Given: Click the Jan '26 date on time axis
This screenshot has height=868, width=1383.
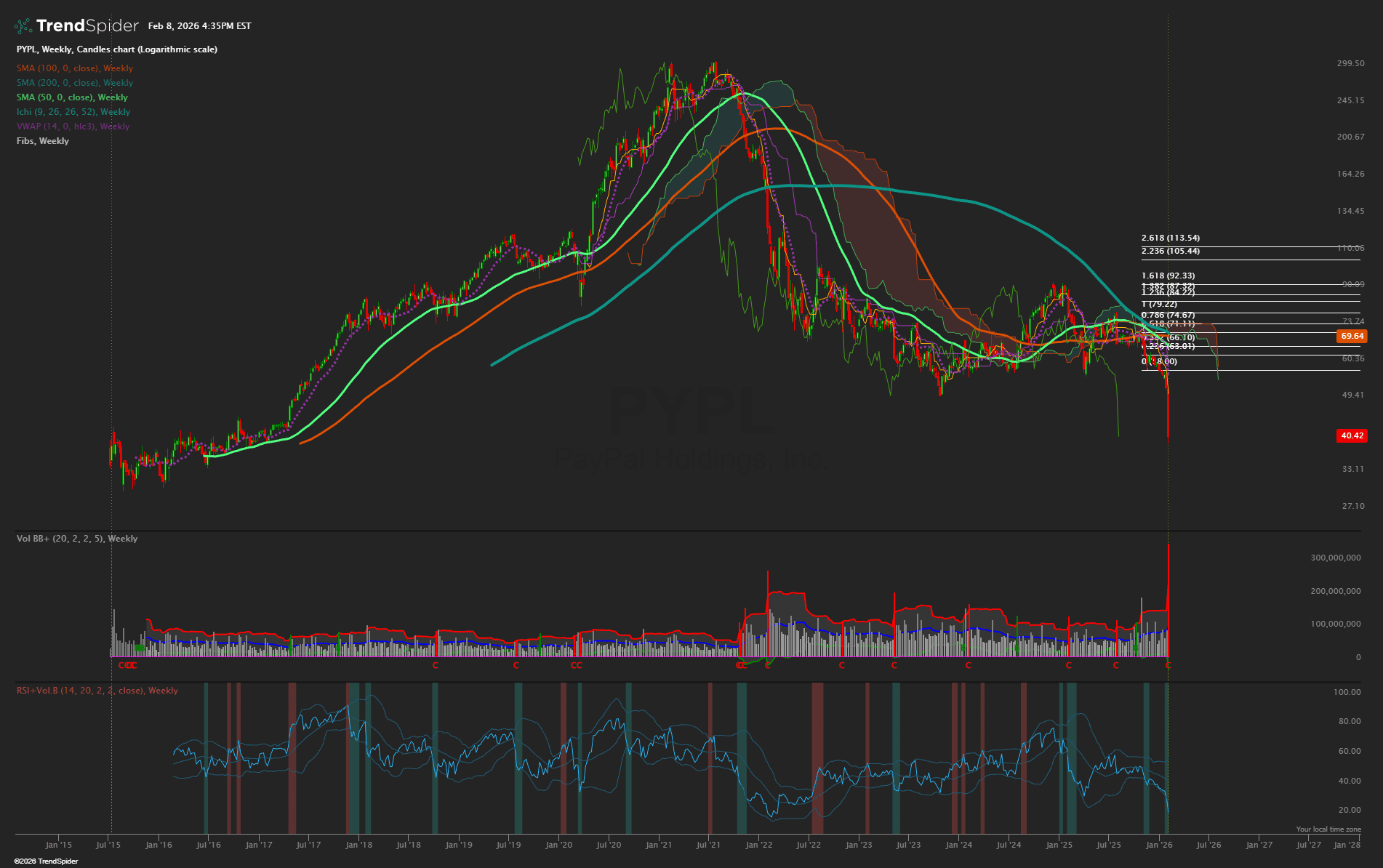Looking at the screenshot, I should click(1158, 845).
